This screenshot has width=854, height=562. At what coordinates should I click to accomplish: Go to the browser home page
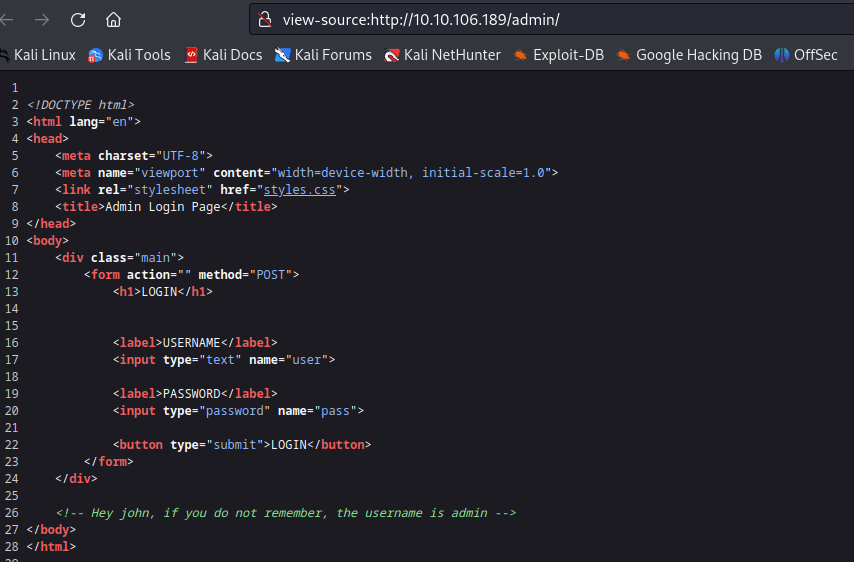pos(113,19)
